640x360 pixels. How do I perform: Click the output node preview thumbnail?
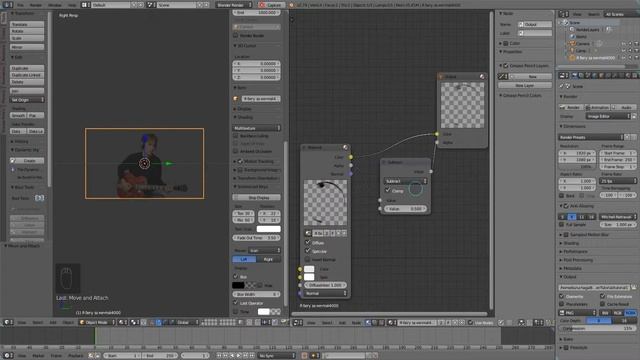tap(462, 105)
